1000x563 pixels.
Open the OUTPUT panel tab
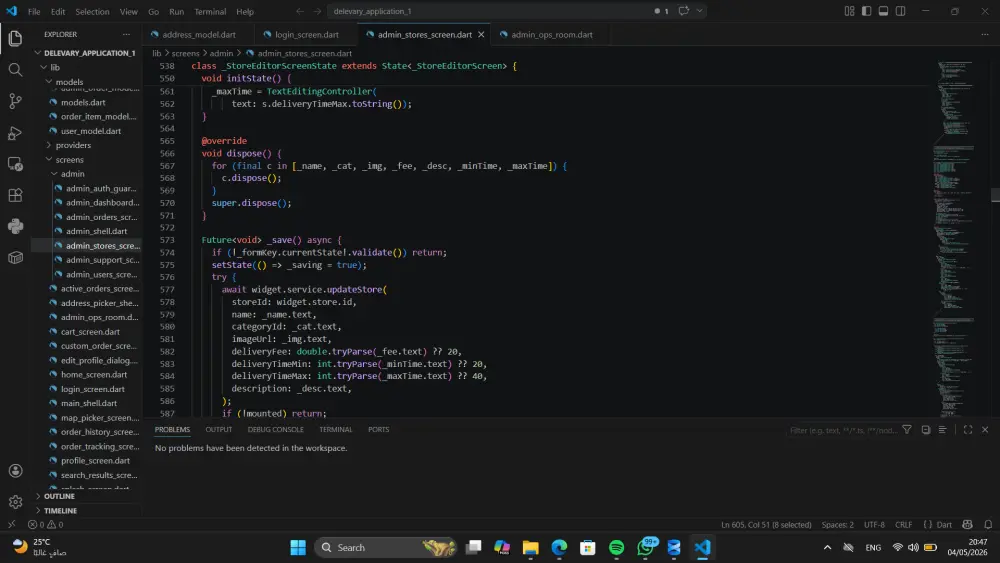click(219, 430)
